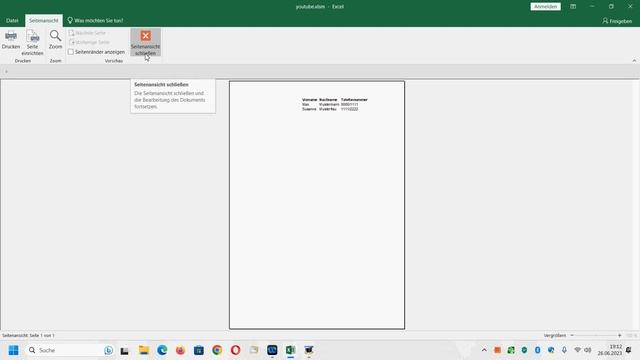The width and height of the screenshot is (640, 360).
Task: Select the Seitenansicht ribbon tab
Action: pyautogui.click(x=44, y=20)
